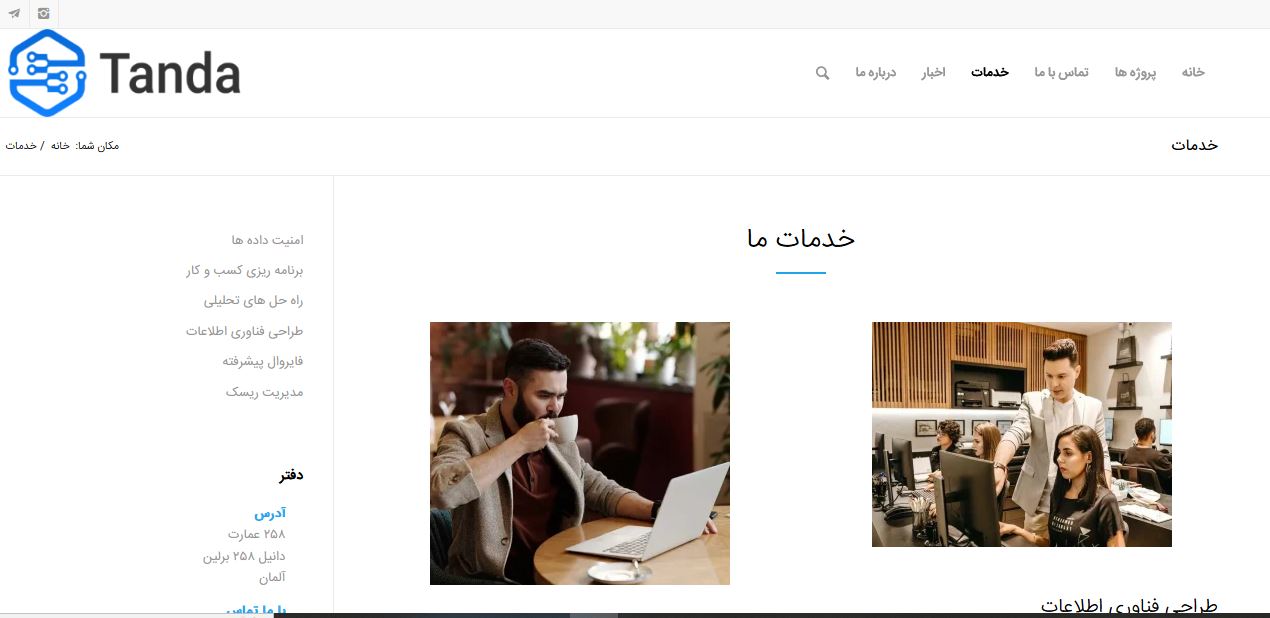Select the خدمات menu item
The width and height of the screenshot is (1270, 618).
[x=989, y=72]
